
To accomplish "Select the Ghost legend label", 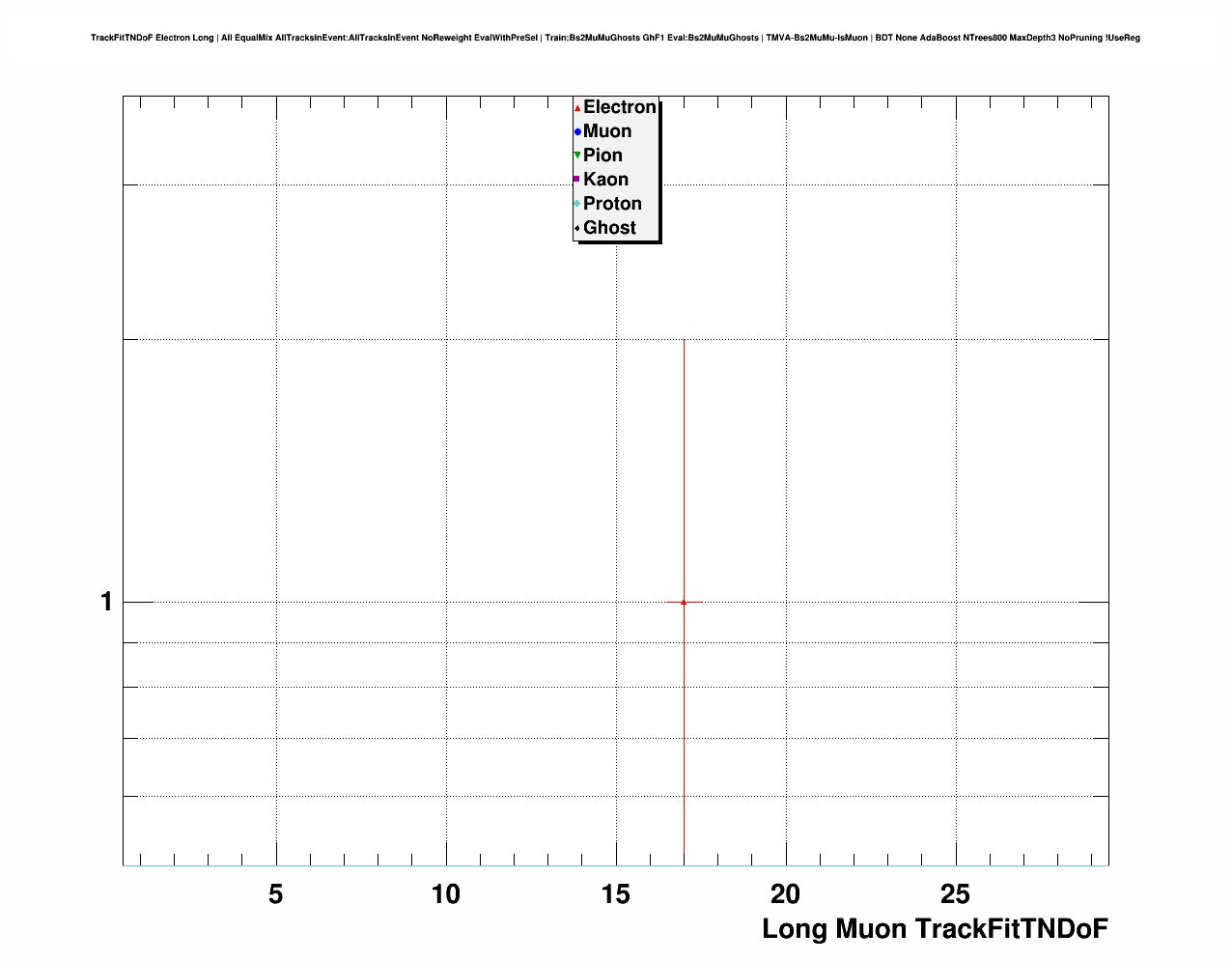I will point(610,228).
